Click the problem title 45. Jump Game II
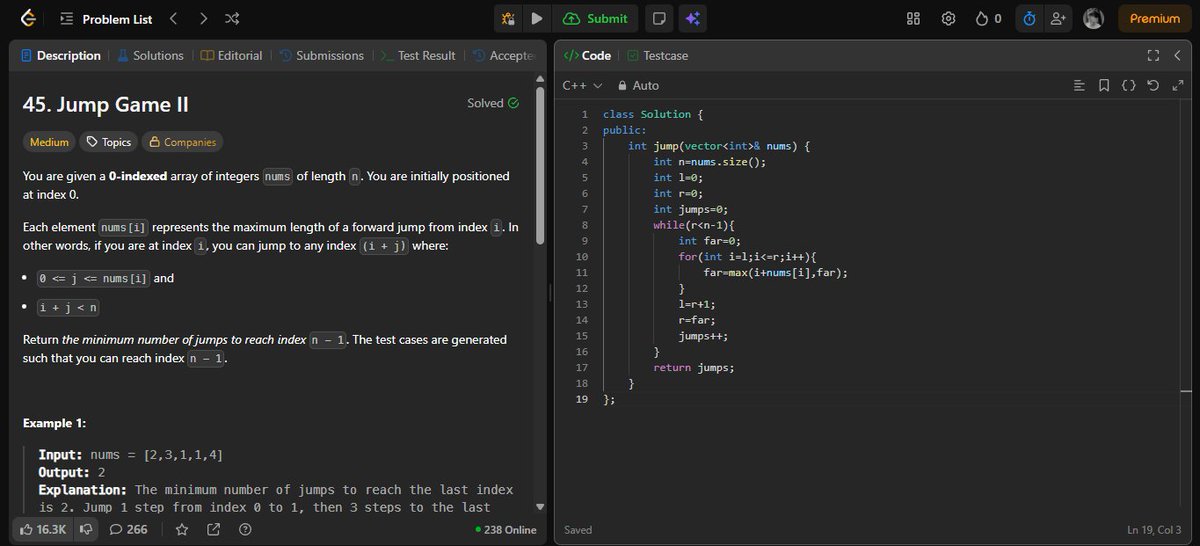This screenshot has height=546, width=1200. coord(105,105)
